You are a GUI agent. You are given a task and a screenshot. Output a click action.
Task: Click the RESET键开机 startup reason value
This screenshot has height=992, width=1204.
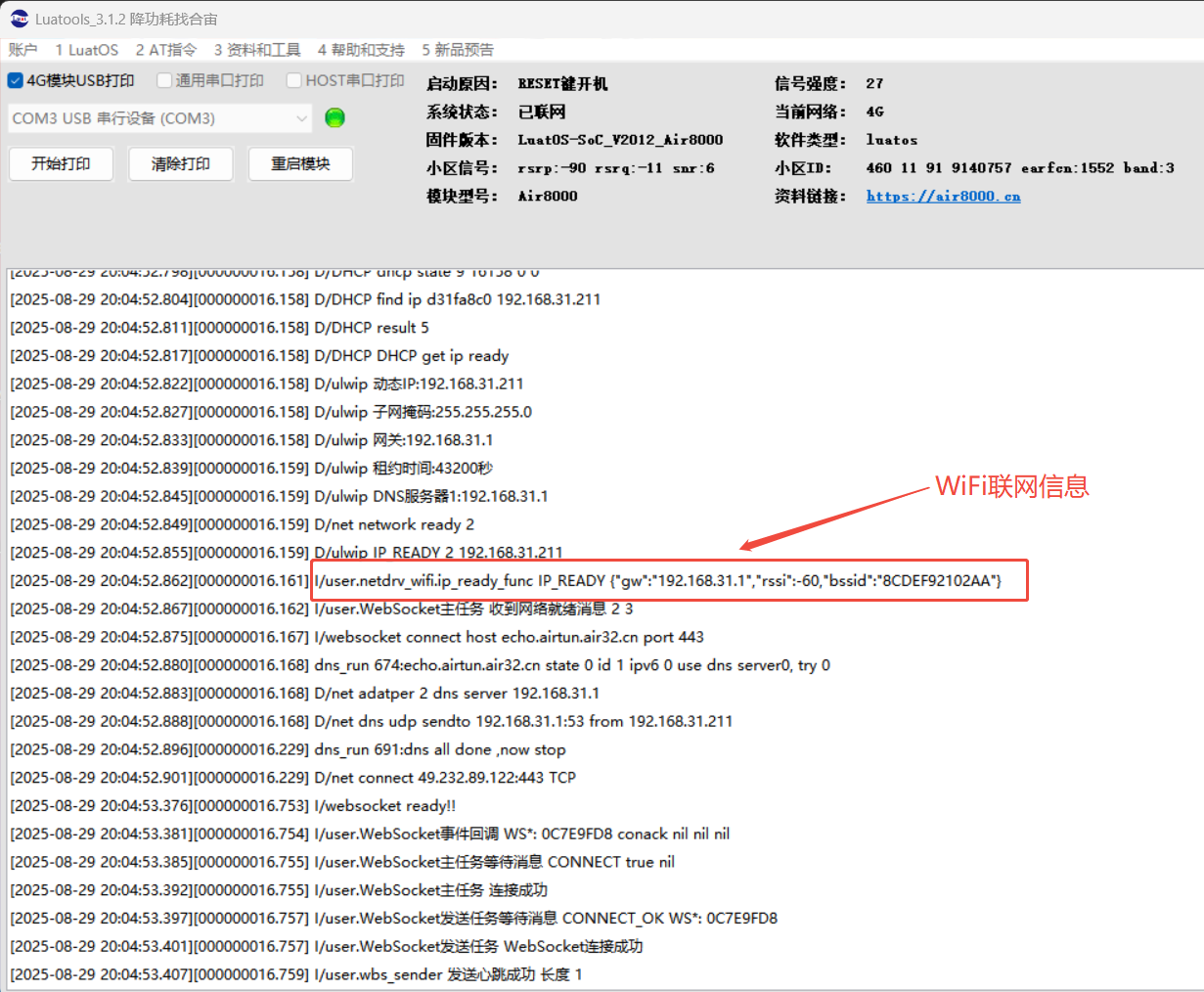(562, 84)
